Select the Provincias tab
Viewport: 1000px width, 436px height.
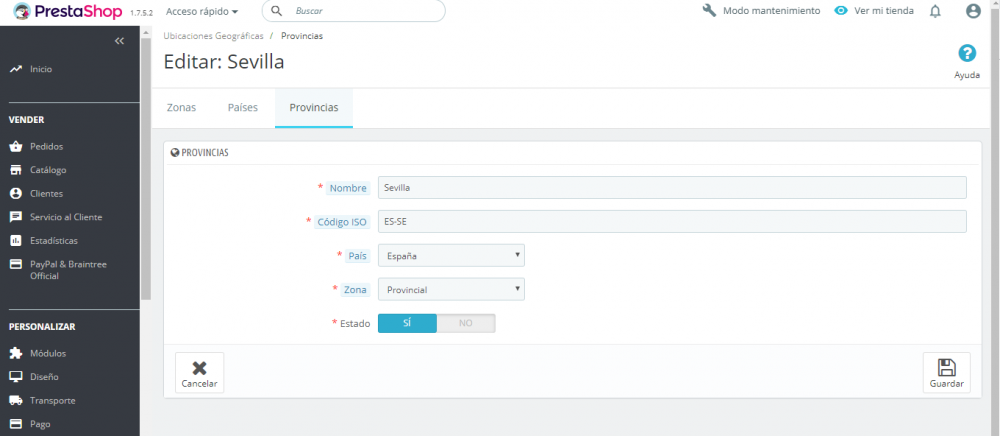pyautogui.click(x=314, y=108)
